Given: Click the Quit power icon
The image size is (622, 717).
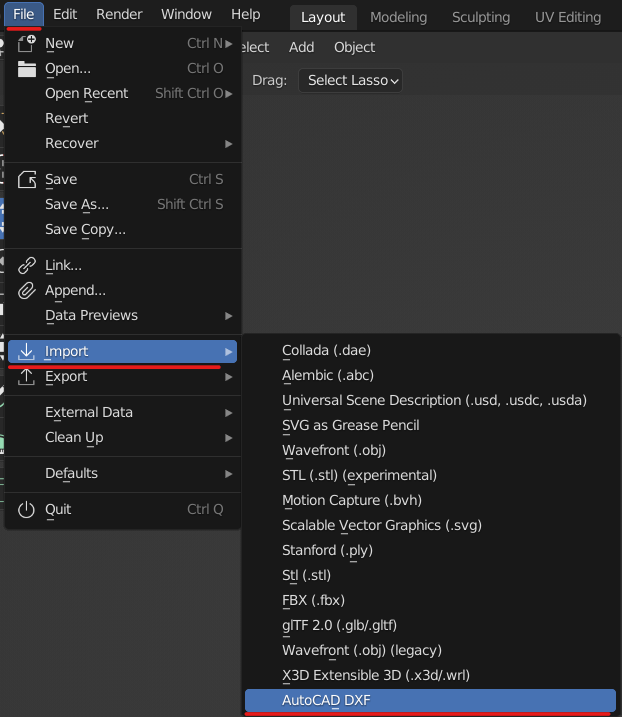Looking at the screenshot, I should coord(27,509).
